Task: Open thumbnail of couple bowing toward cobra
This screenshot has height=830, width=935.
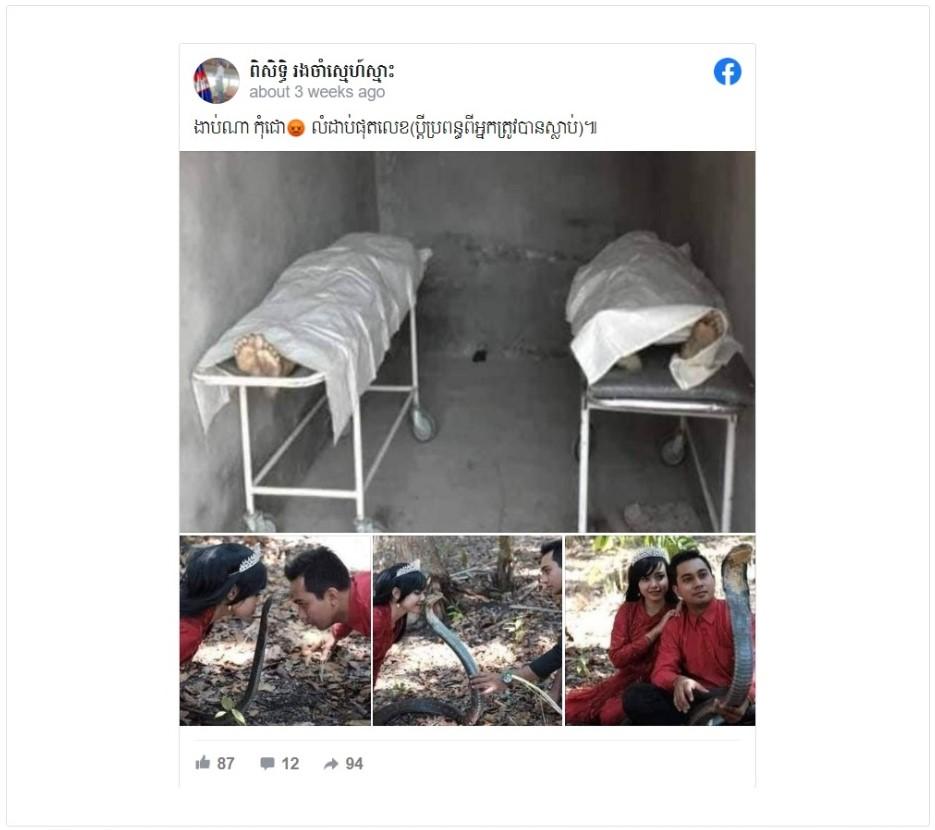Action: 275,630
